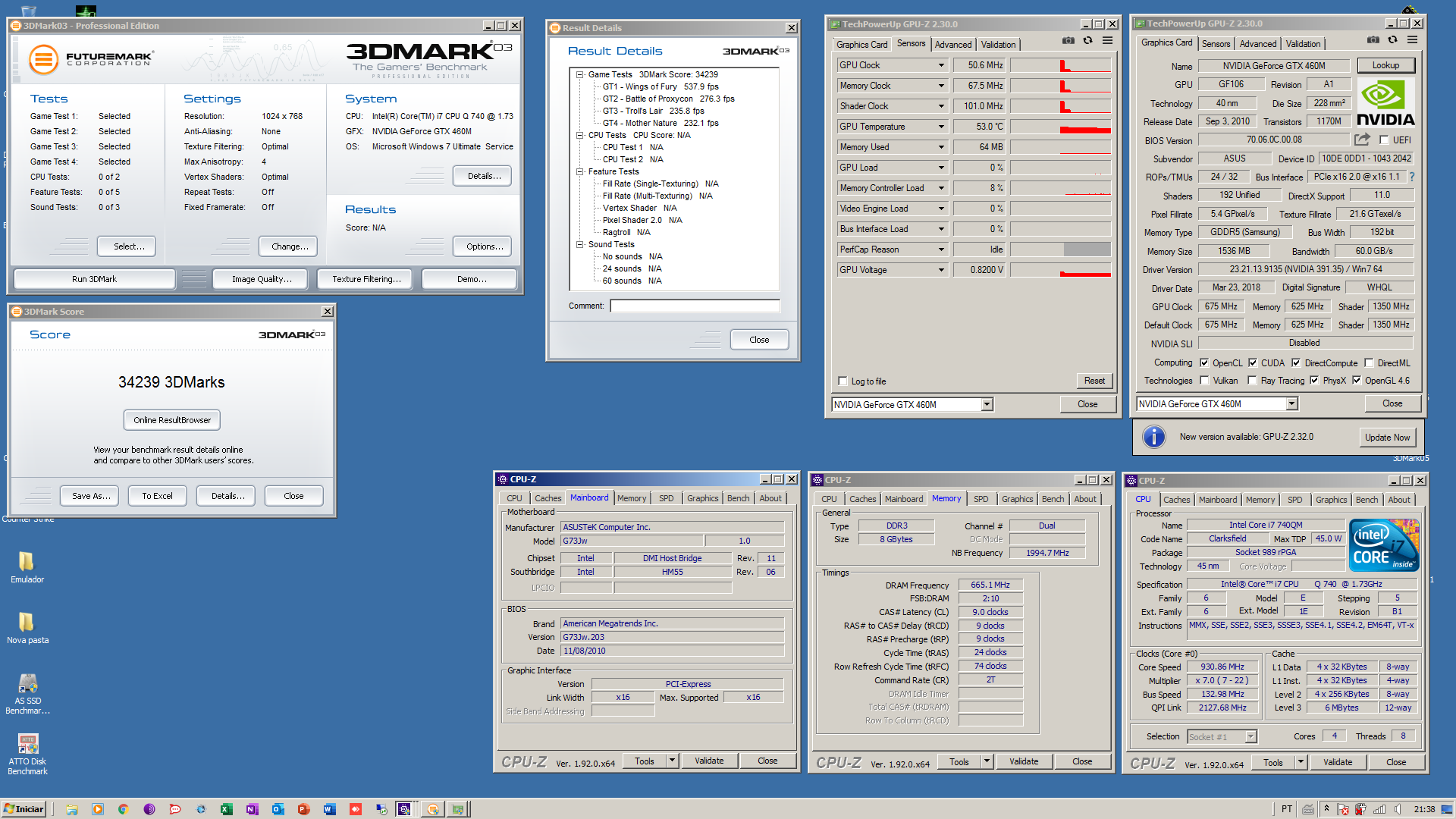The width and height of the screenshot is (1456, 819).
Task: Open Word from the taskbar
Action: coord(329,809)
